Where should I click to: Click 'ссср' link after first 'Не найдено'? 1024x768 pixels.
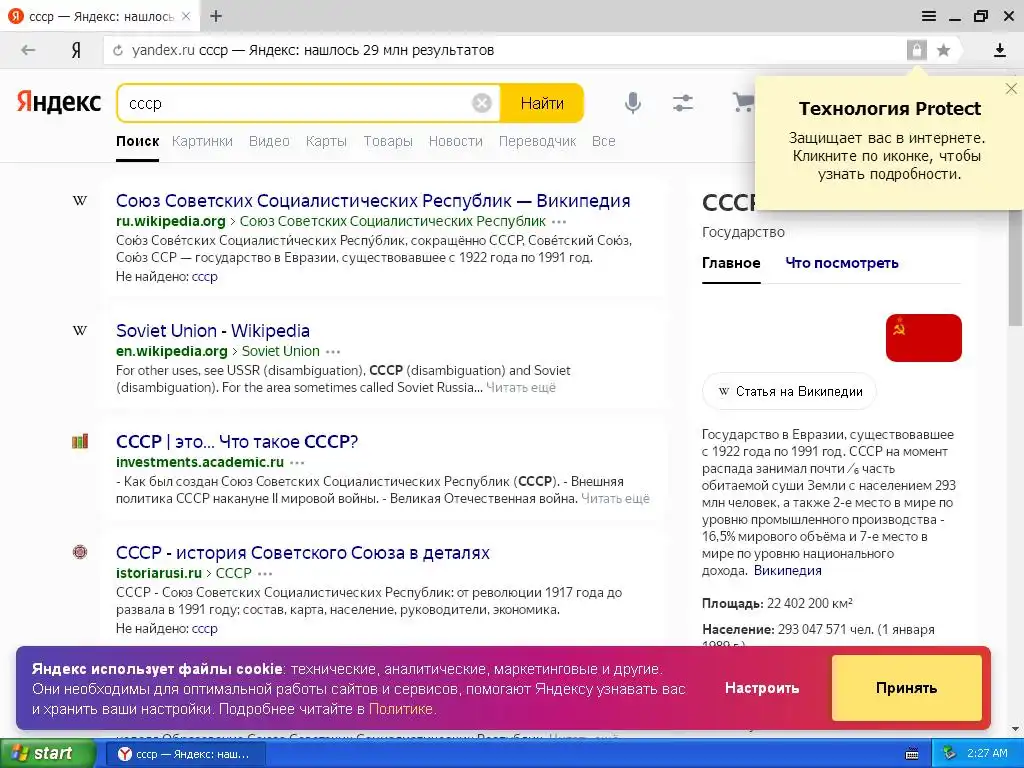coord(204,276)
